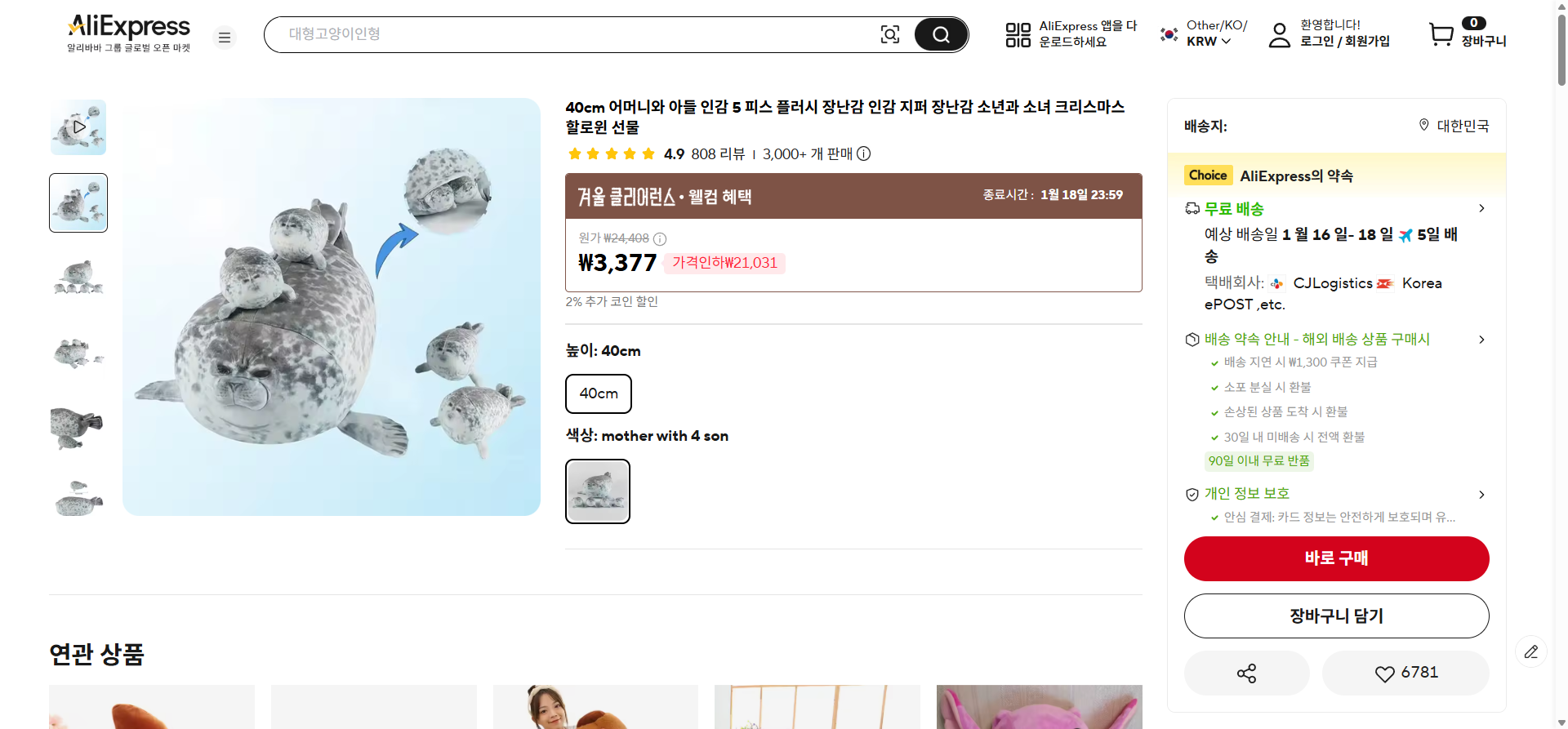Expand the 무료 배송 shipping details chevron

point(1482,208)
